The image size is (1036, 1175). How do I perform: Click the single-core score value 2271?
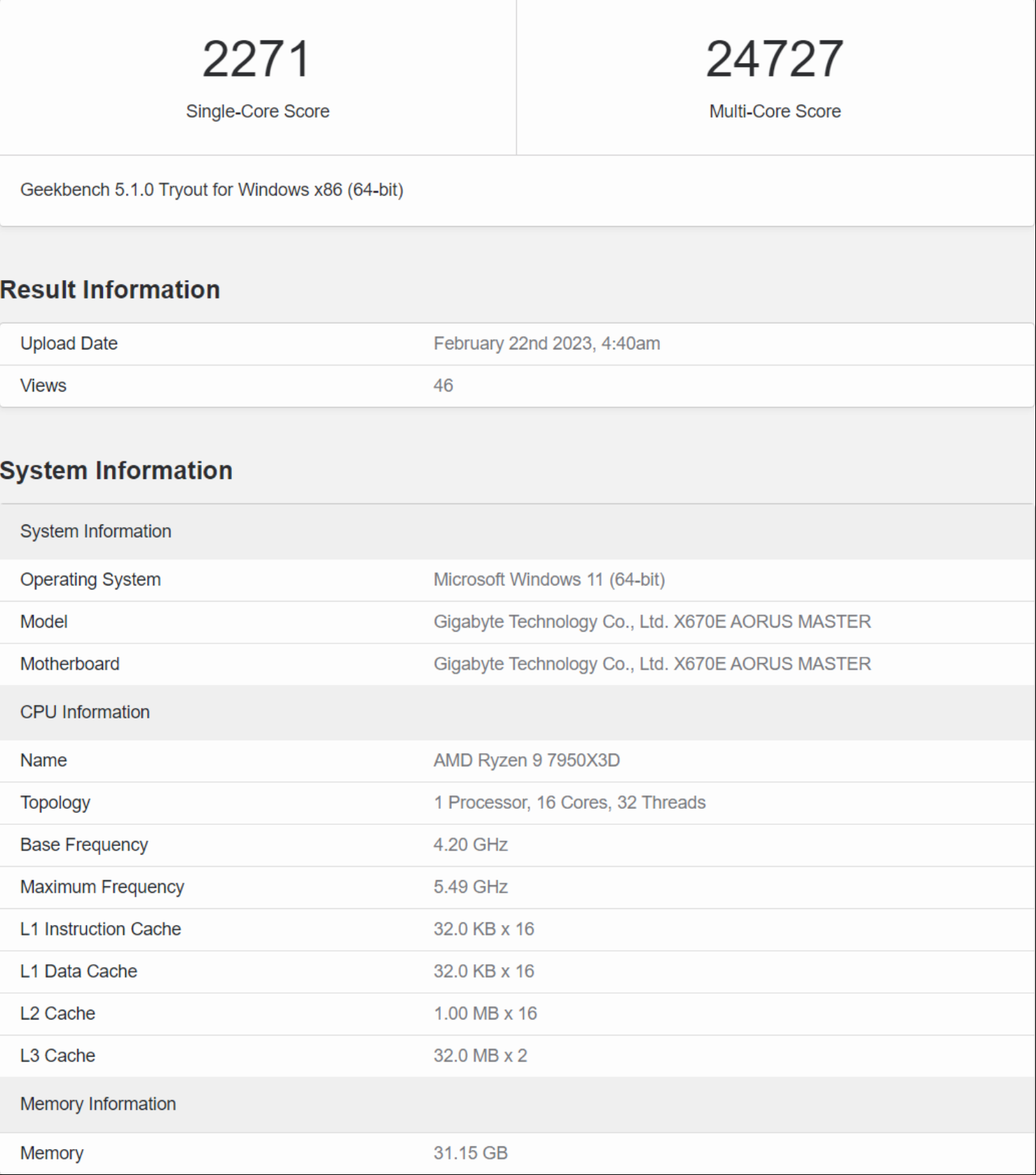256,59
